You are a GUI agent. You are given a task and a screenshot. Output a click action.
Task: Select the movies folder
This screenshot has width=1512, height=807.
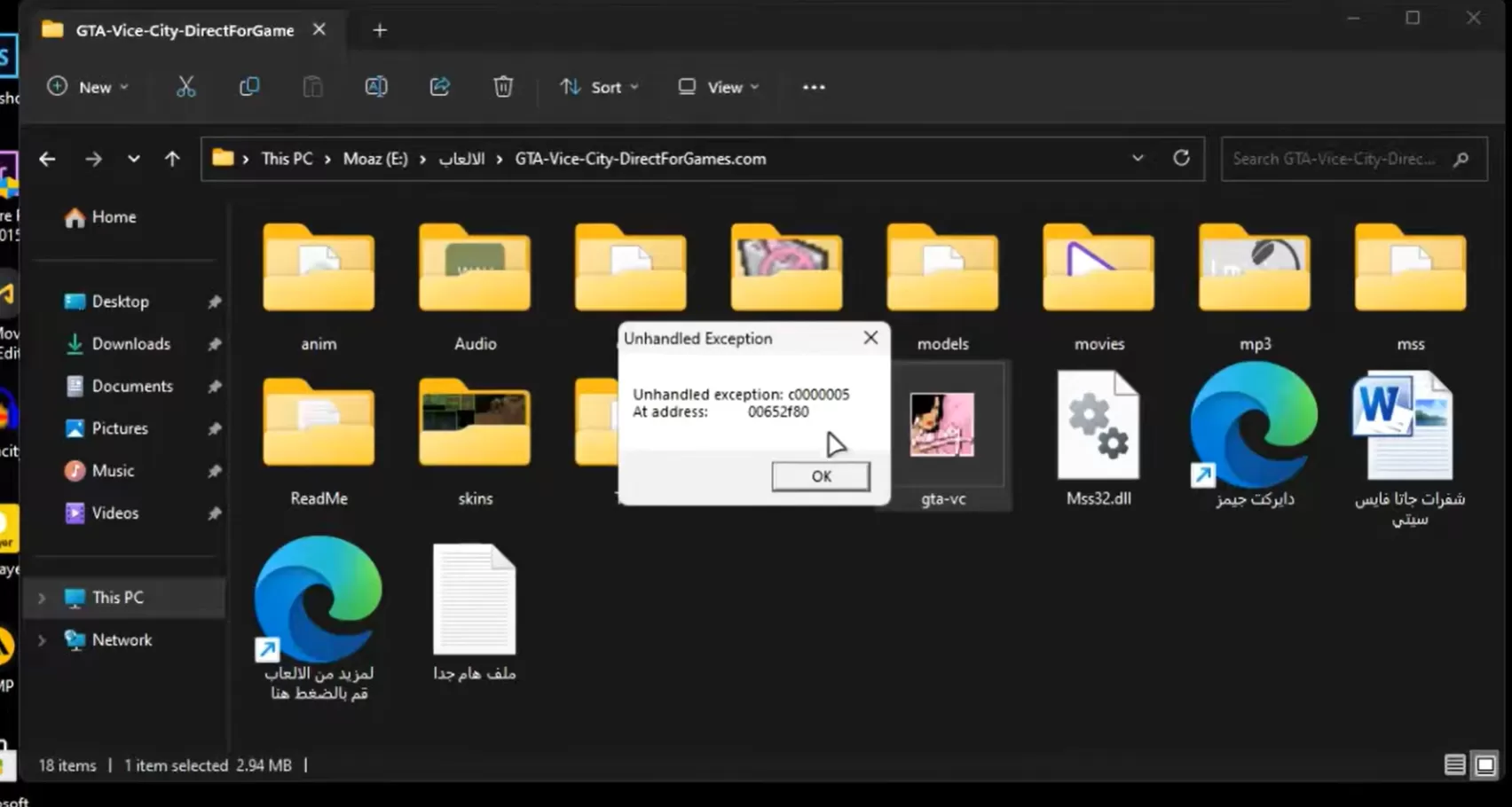[x=1099, y=287]
